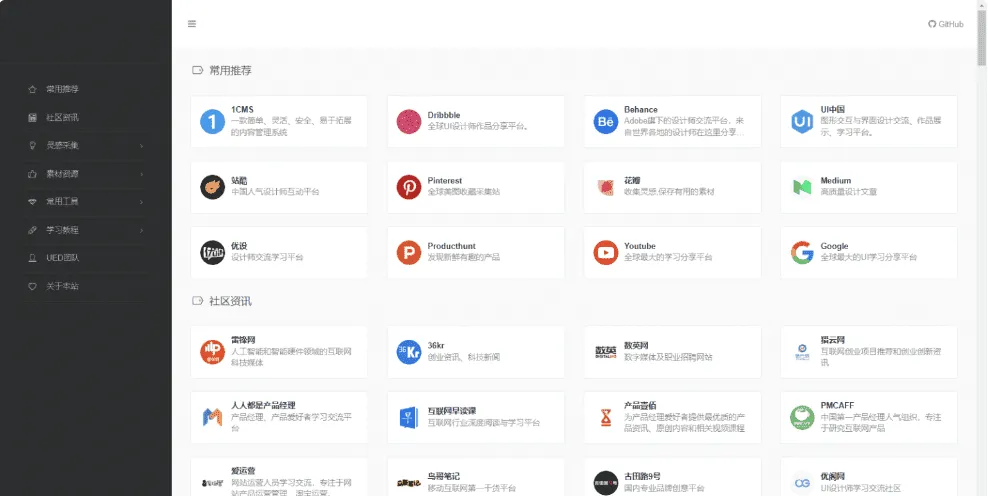Click the star icon beside 常用推荐
The image size is (988, 496).
tap(32, 89)
